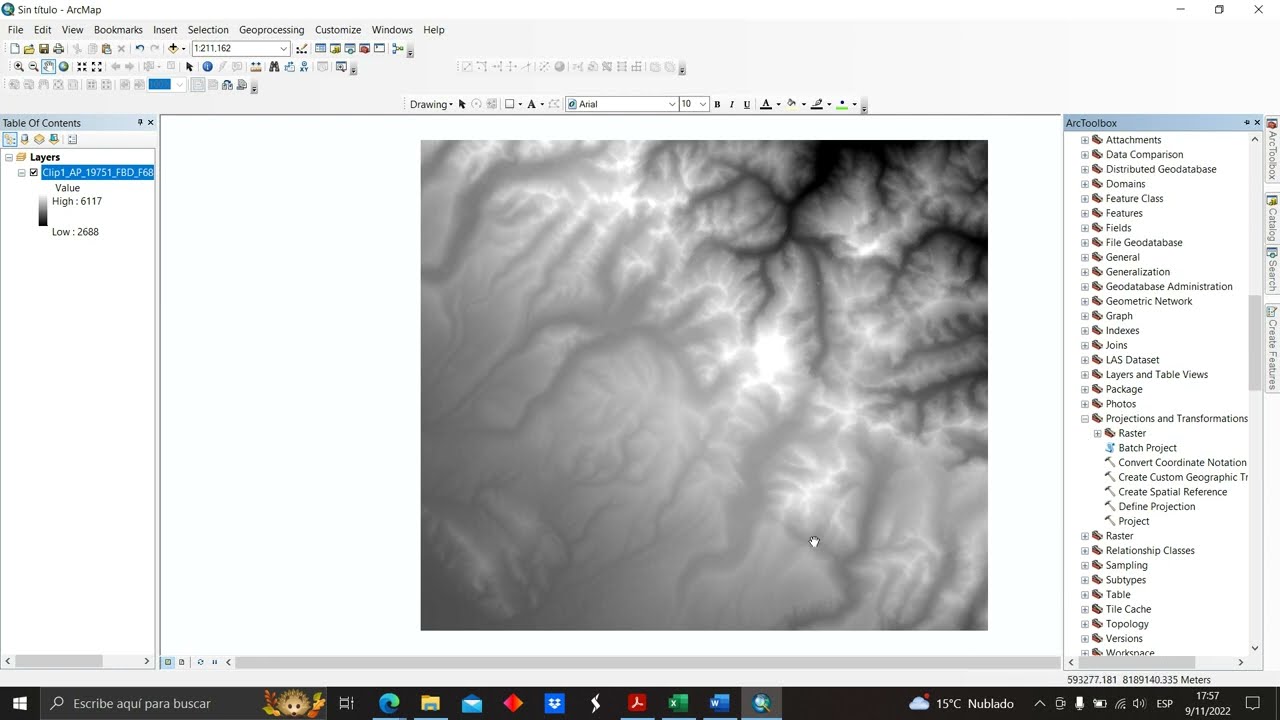Switch TOC to List By Drawing Order
This screenshot has height=720, width=1280.
pos(9,139)
